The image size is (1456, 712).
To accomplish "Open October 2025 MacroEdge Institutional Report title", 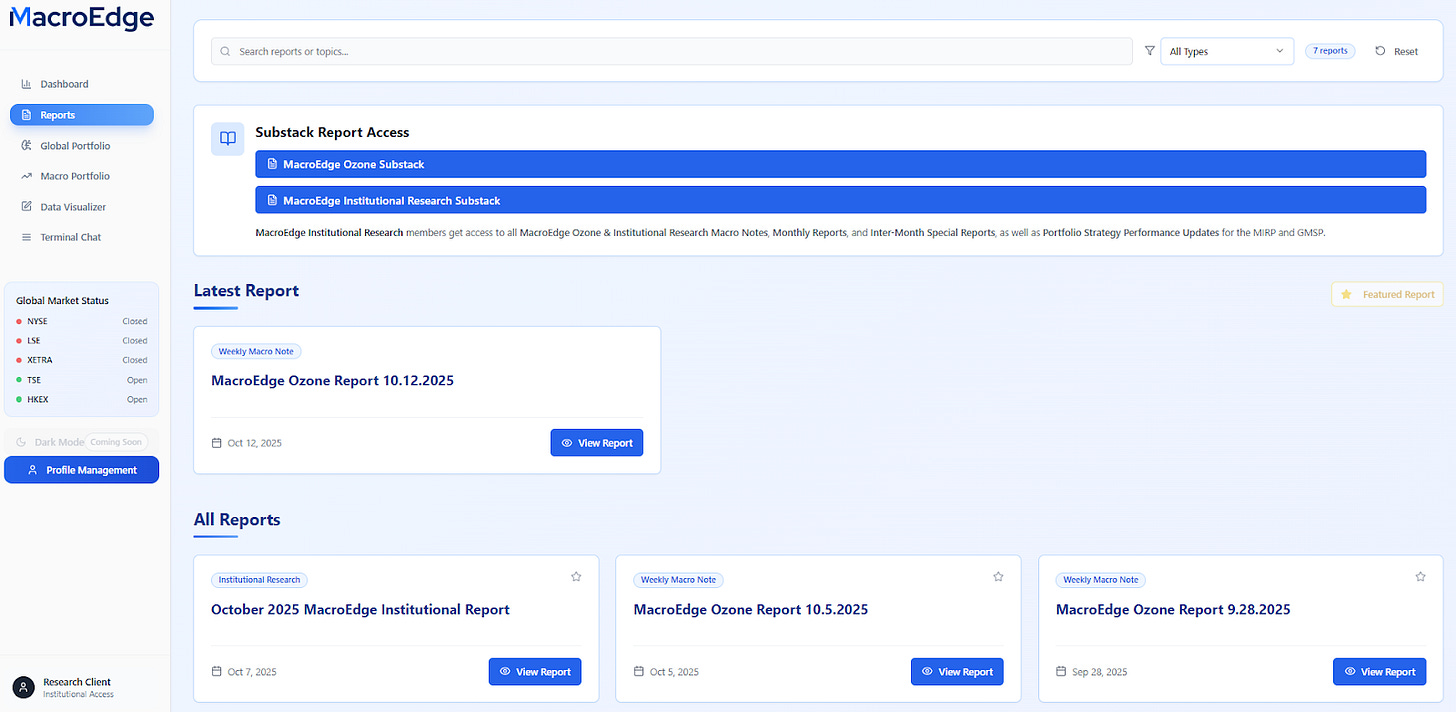I will click(x=360, y=609).
